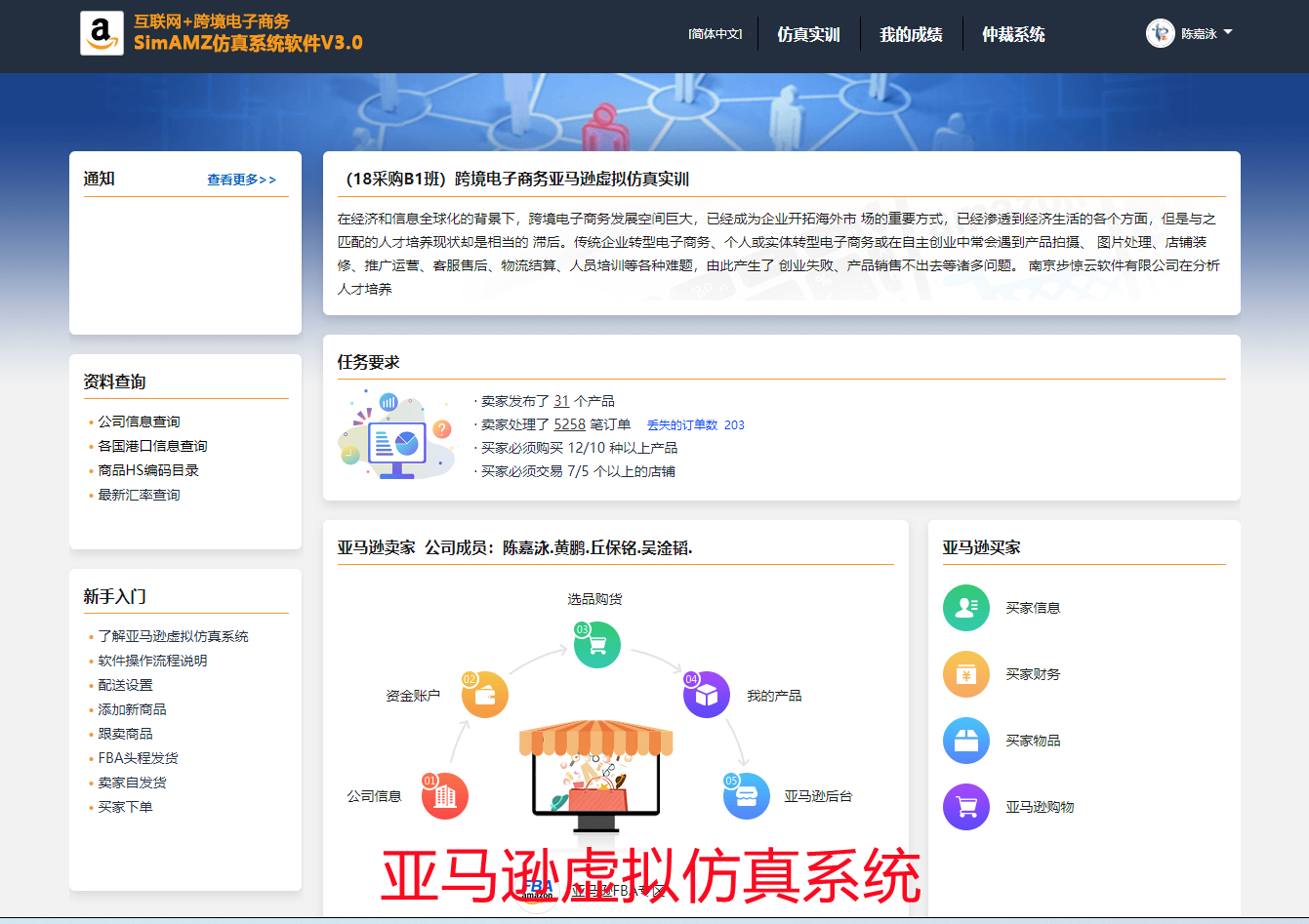Open the 公司信息 building icon

[x=445, y=796]
